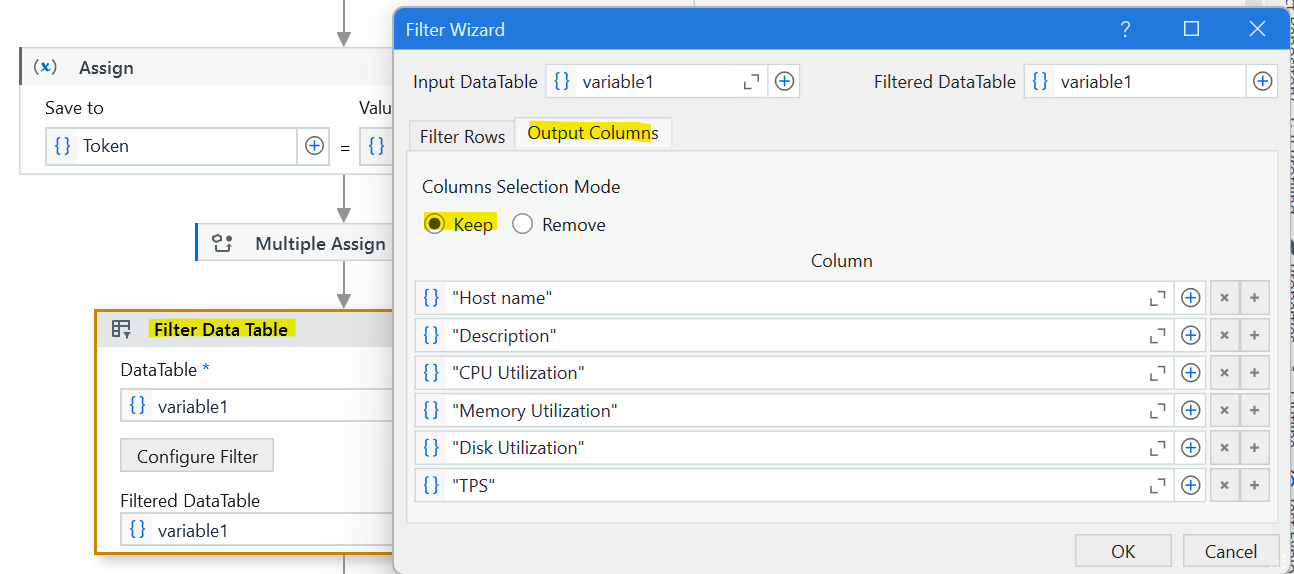Delete the "Disk Utilization" column row
The height and width of the screenshot is (574, 1294).
point(1224,448)
